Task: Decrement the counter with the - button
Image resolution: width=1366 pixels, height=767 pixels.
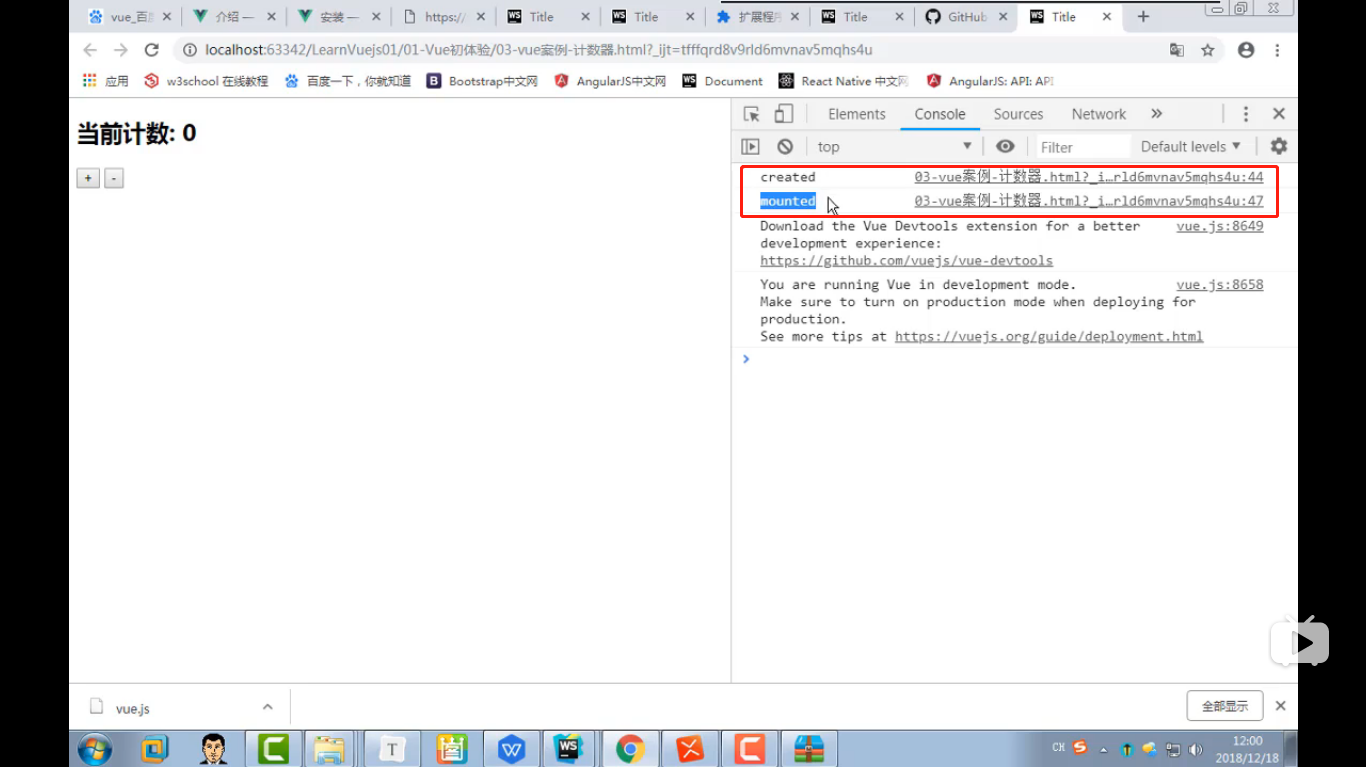Action: pyautogui.click(x=114, y=178)
